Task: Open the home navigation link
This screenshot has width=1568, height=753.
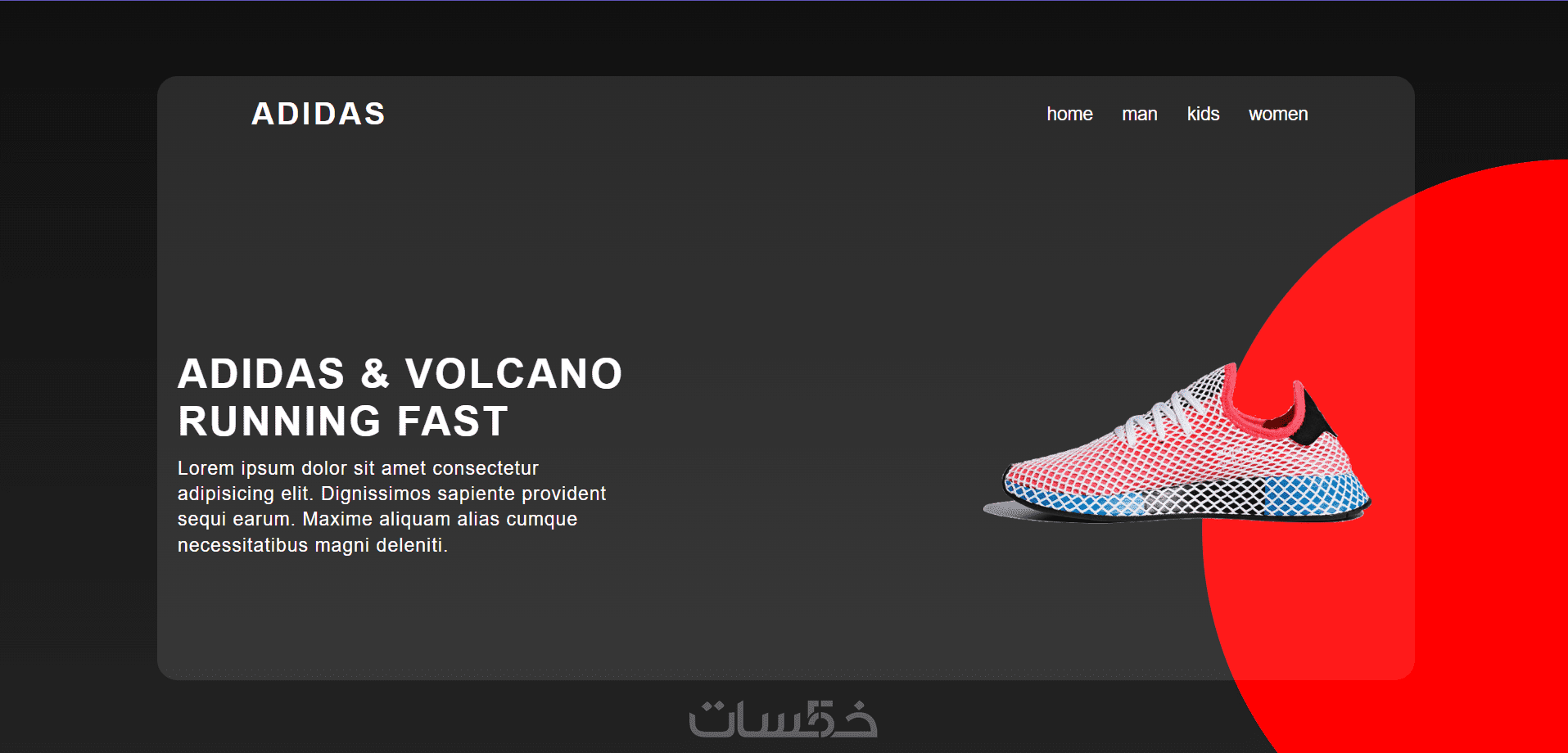Action: click(1069, 114)
